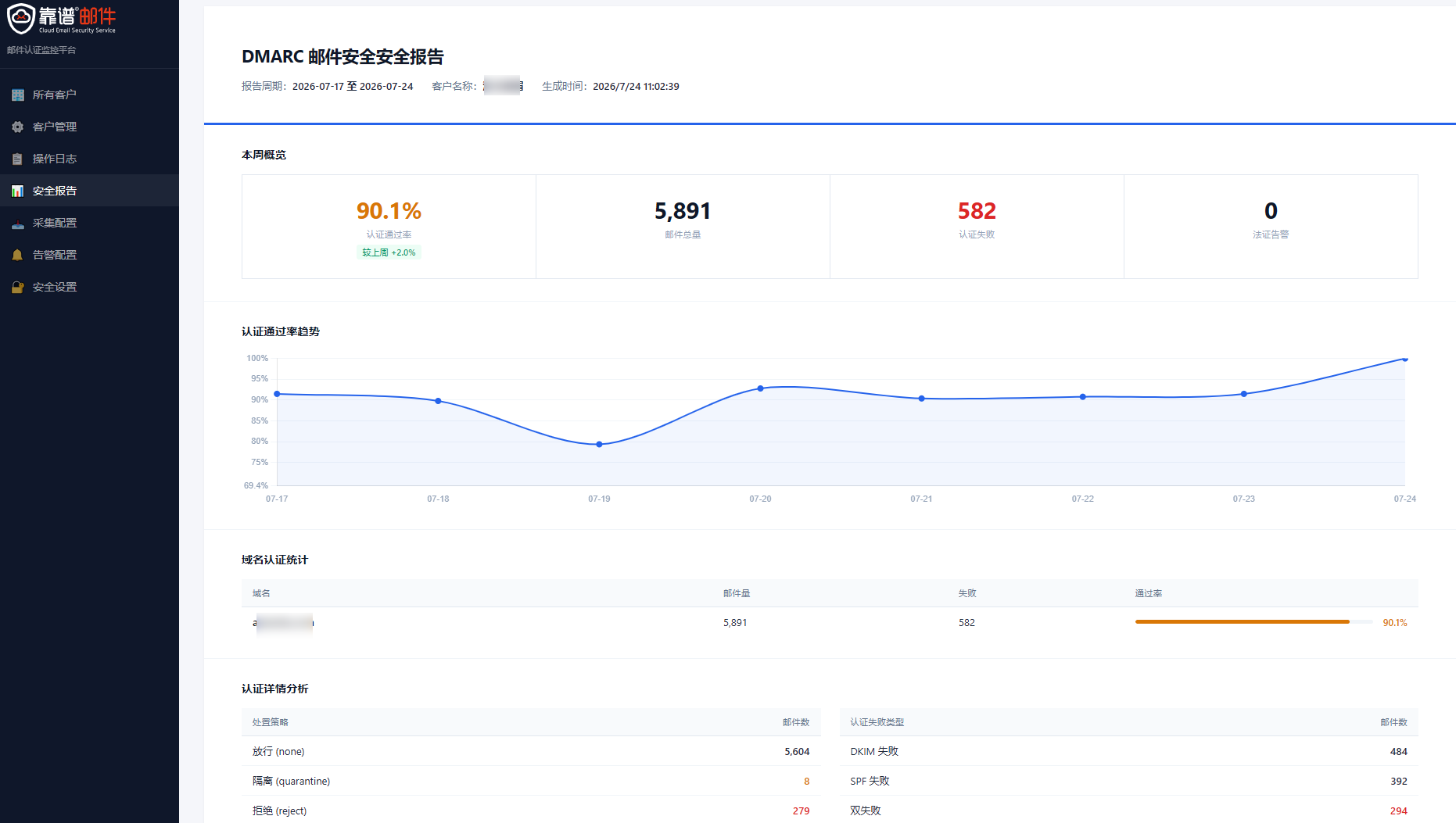Click the 拒绝 (reject) row
This screenshot has height=823, width=1456.
tap(531, 810)
